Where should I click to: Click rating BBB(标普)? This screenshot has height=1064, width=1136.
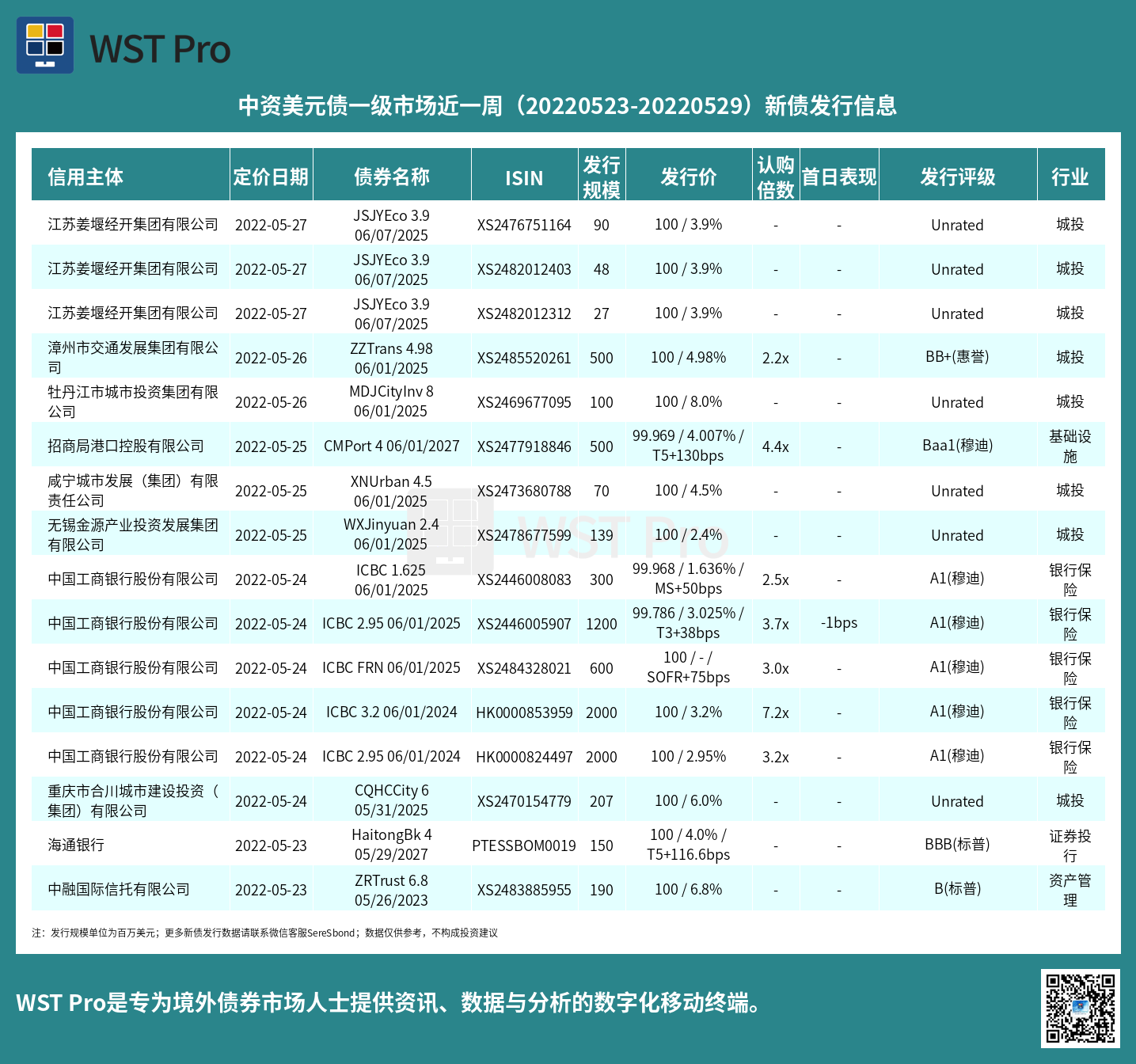(x=957, y=845)
